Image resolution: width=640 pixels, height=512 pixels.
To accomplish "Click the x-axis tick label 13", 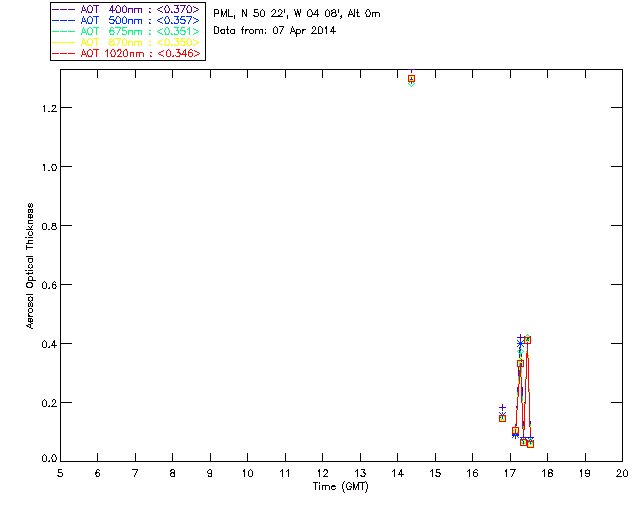I will click(x=360, y=473).
